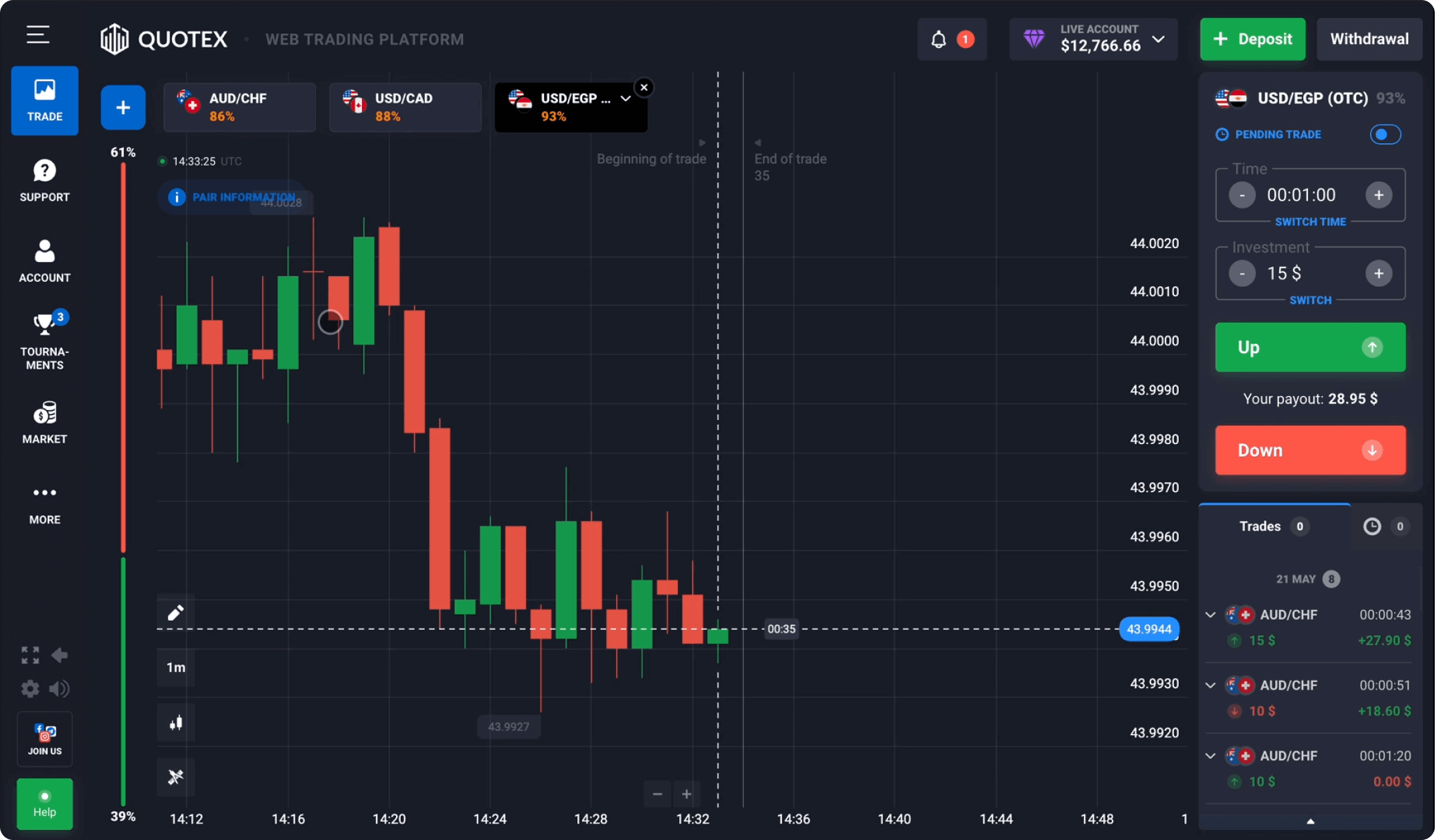Screen dimensions: 1435x840
Task: Enter fullscreen chart mode
Action: pos(29,655)
